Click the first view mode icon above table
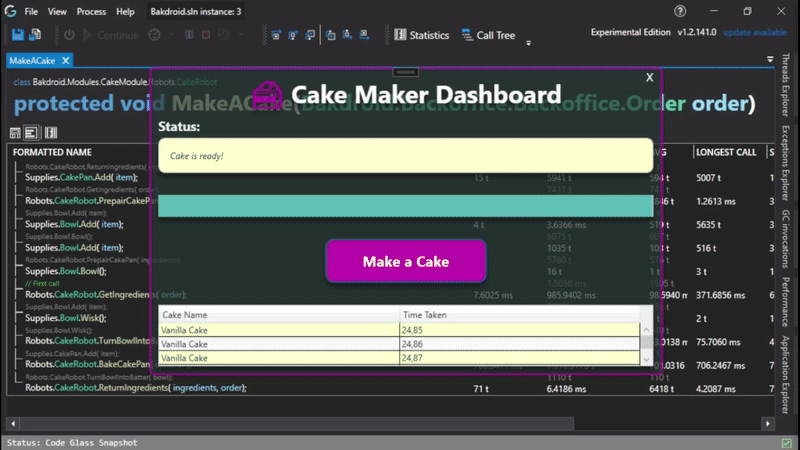This screenshot has width=800, height=450. point(15,132)
